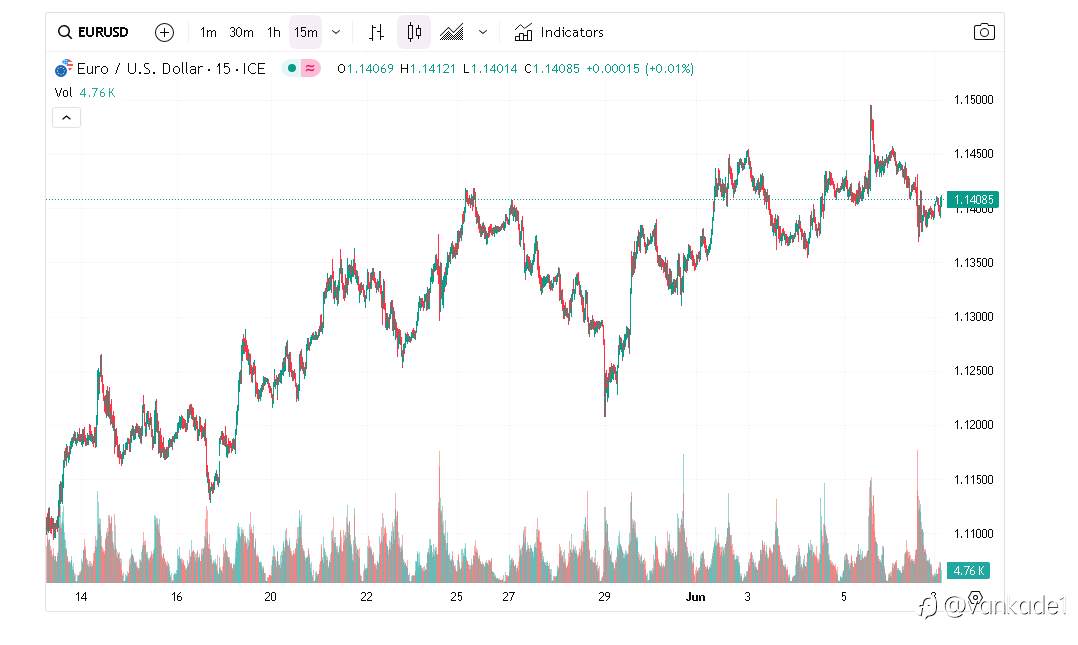The height and width of the screenshot is (645, 1078).
Task: Select the 1h interval
Action: click(274, 32)
